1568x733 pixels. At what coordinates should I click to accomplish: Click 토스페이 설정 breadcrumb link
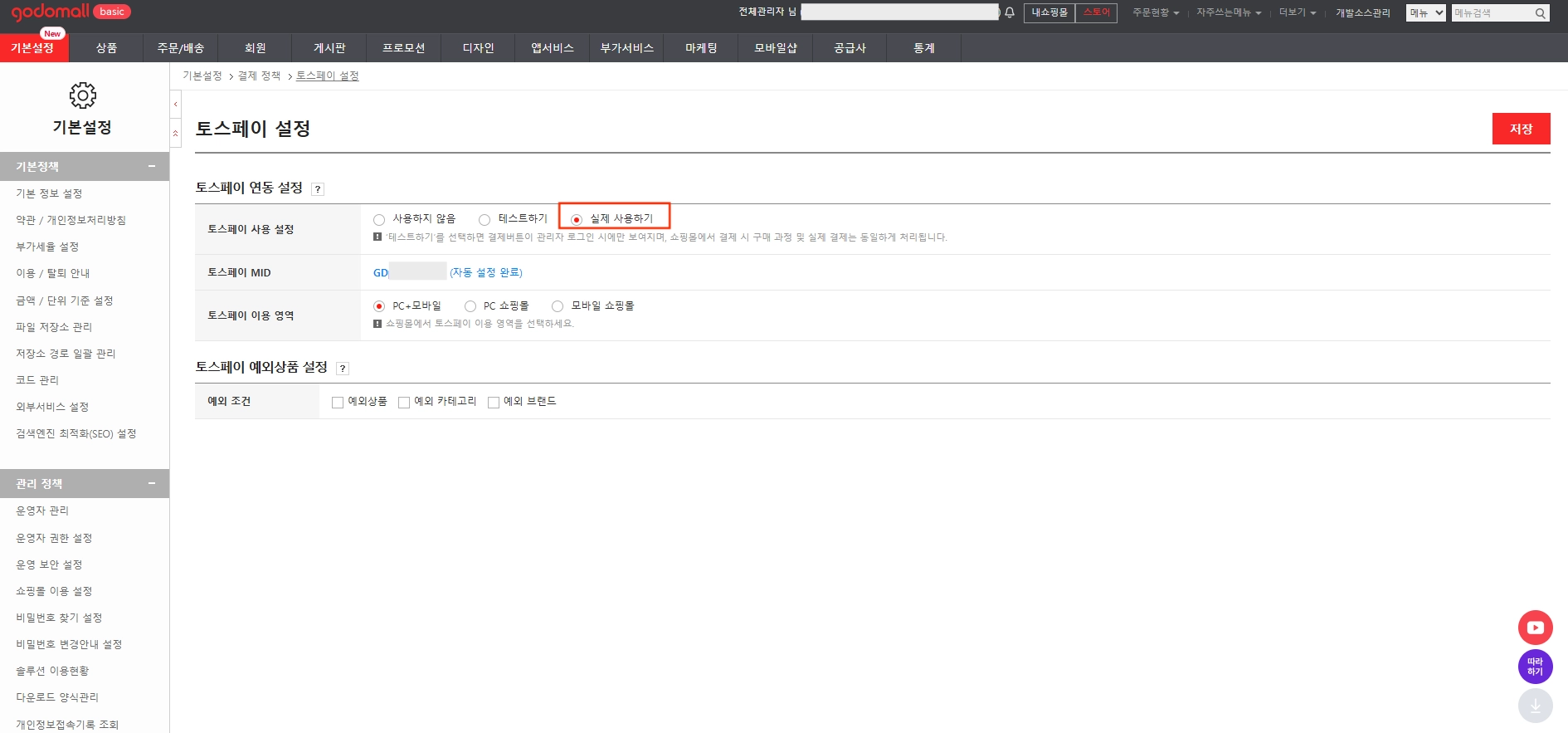coord(328,76)
